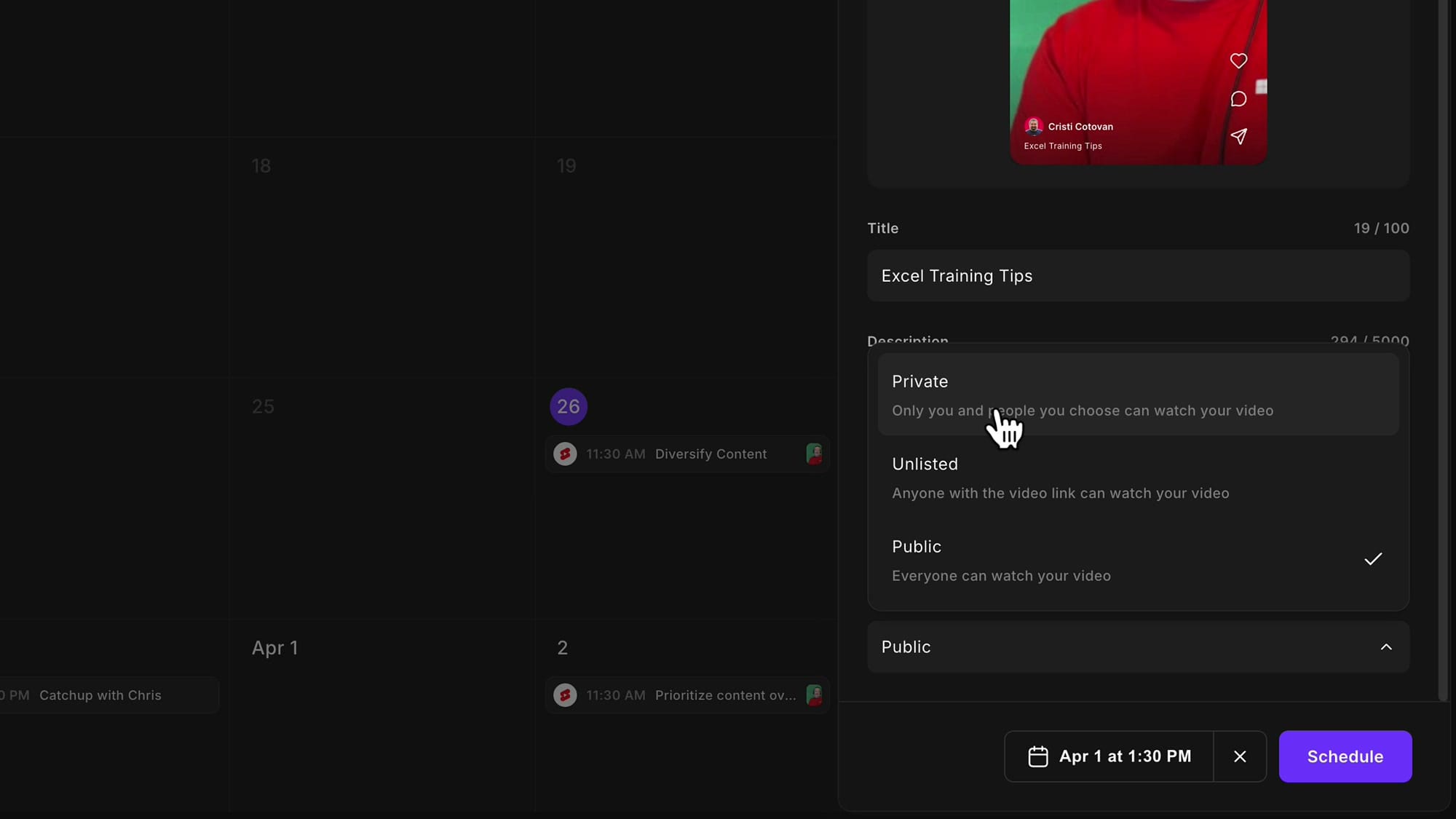The image size is (1456, 819).
Task: Click the share arrow icon on the preview
Action: [1238, 136]
